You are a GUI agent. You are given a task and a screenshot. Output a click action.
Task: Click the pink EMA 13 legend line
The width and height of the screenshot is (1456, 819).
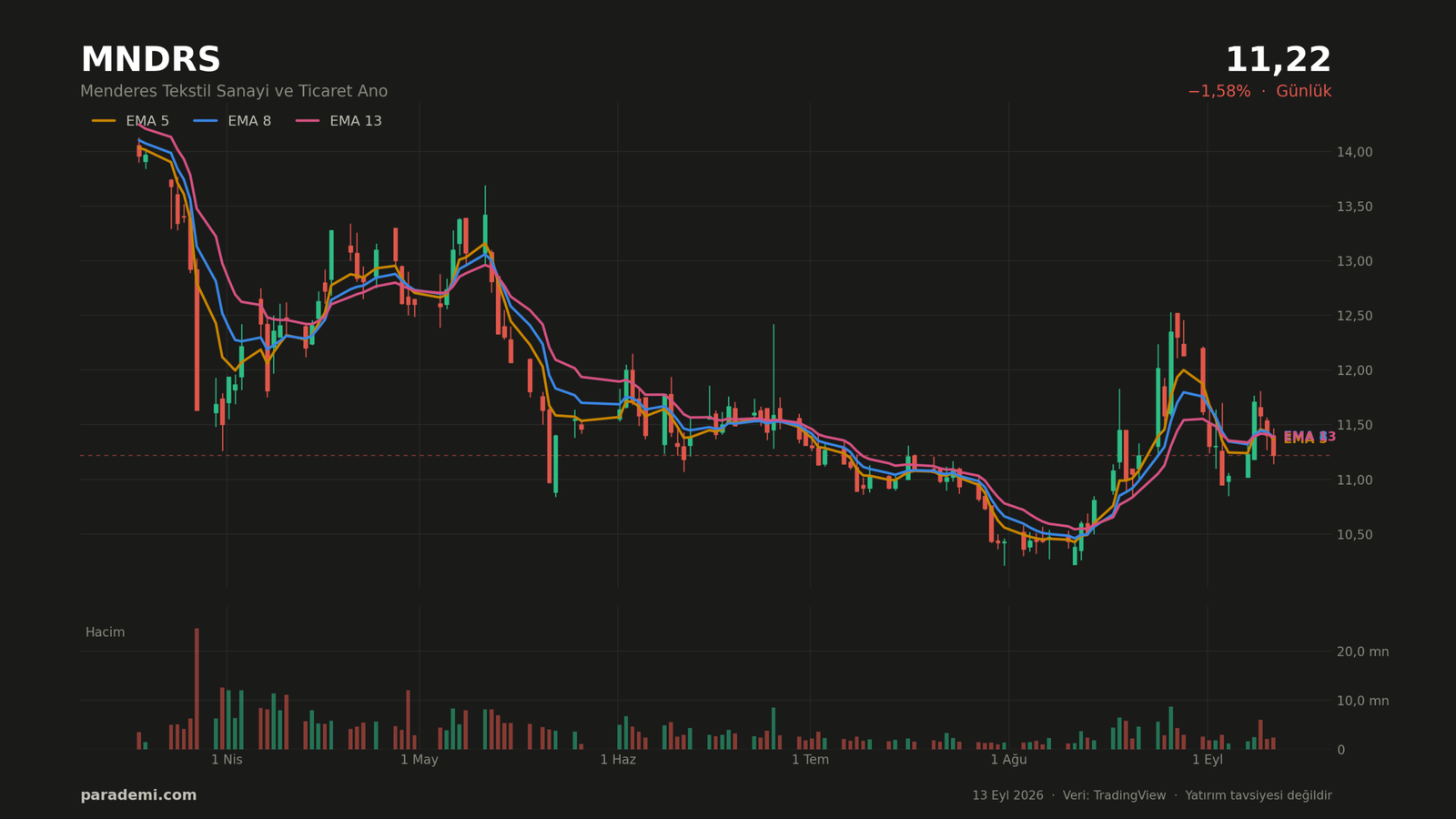(x=308, y=121)
